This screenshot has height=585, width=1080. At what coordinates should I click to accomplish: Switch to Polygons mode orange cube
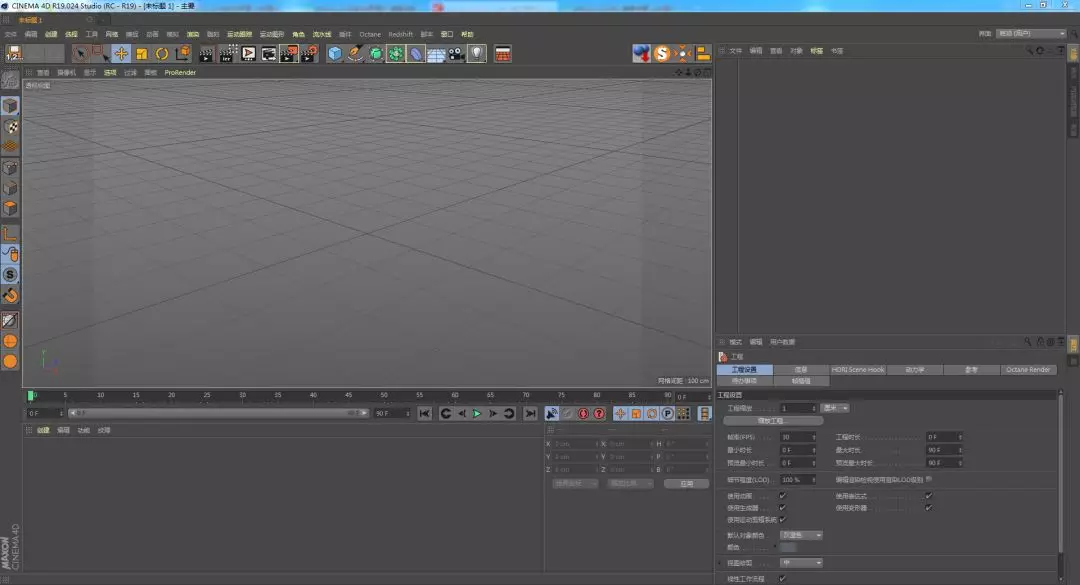10,208
